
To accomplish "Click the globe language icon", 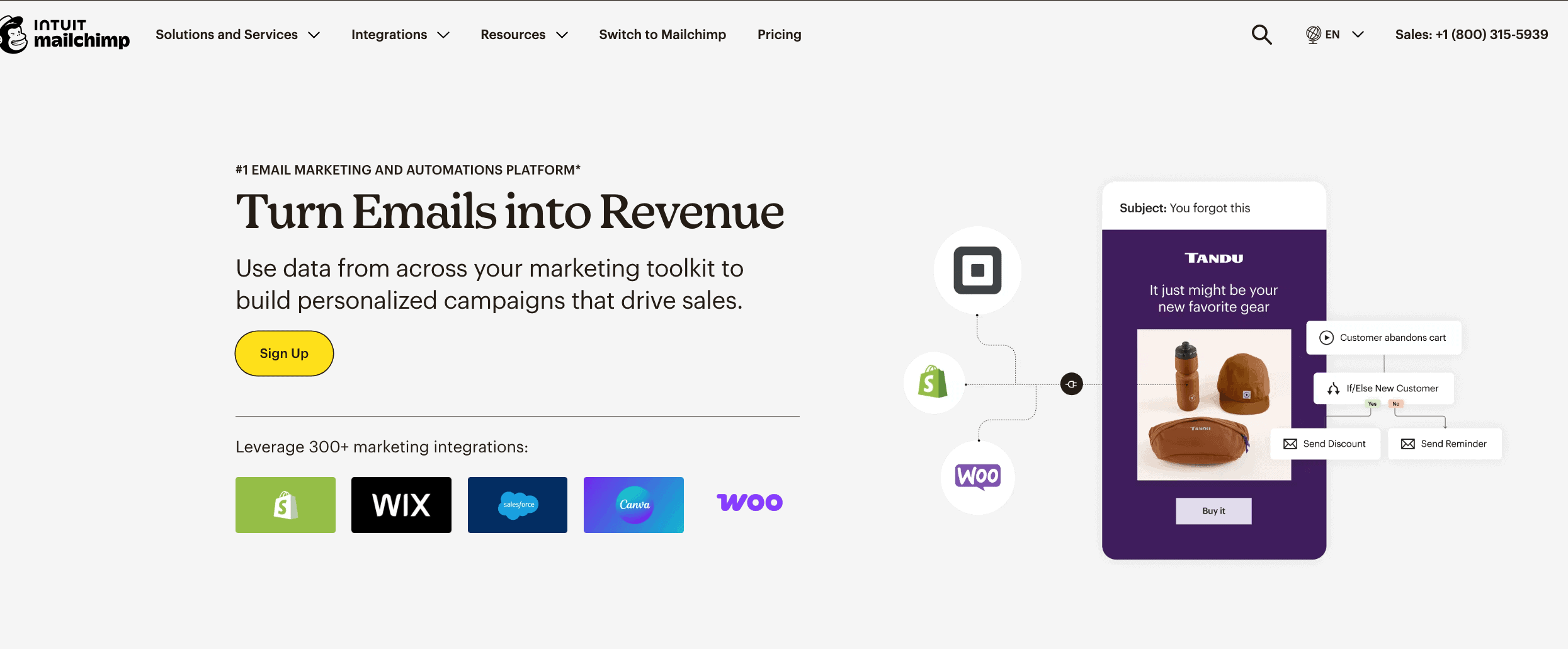I will pyautogui.click(x=1313, y=35).
